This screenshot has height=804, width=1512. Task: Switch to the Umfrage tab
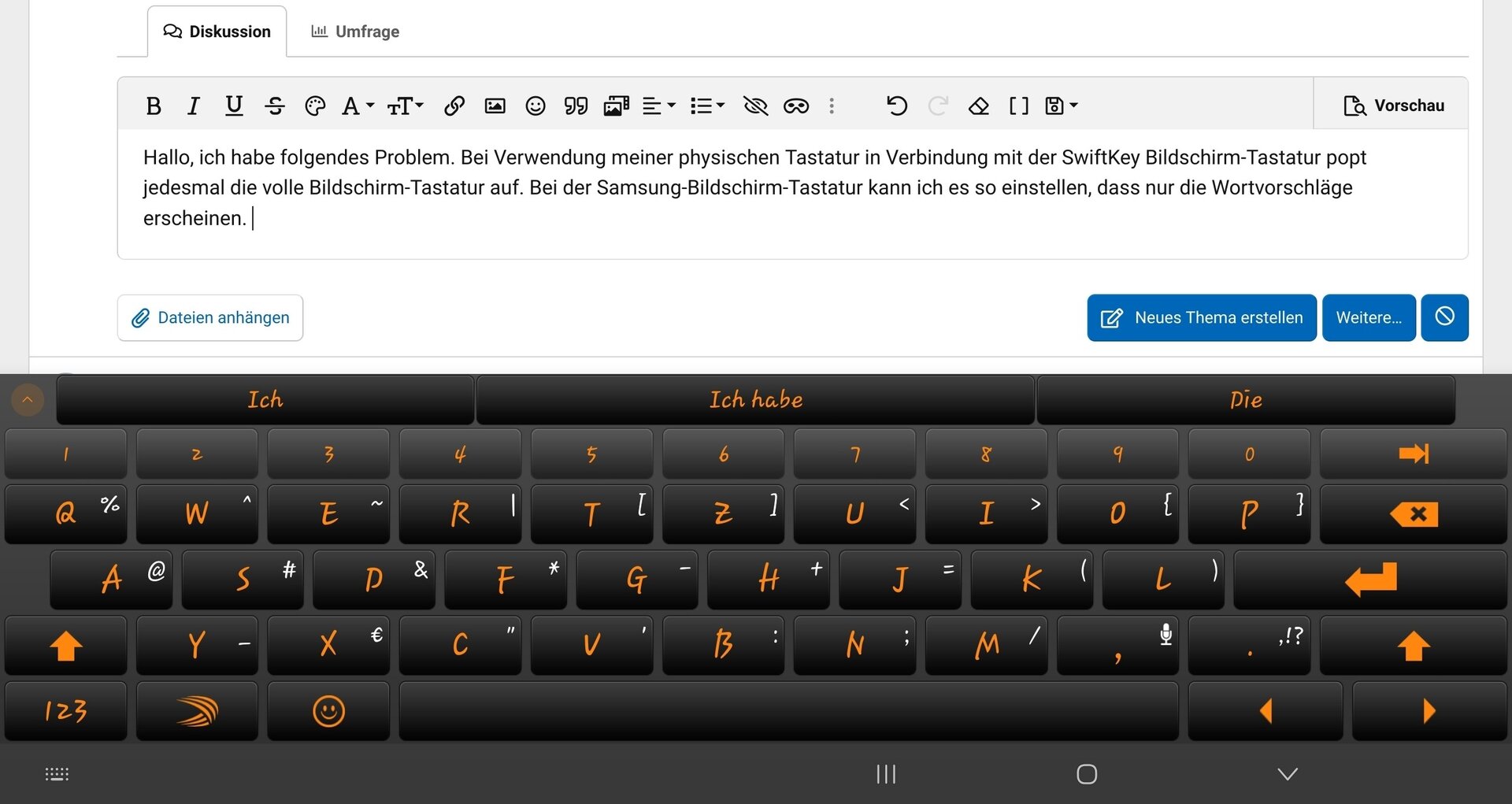(x=355, y=31)
